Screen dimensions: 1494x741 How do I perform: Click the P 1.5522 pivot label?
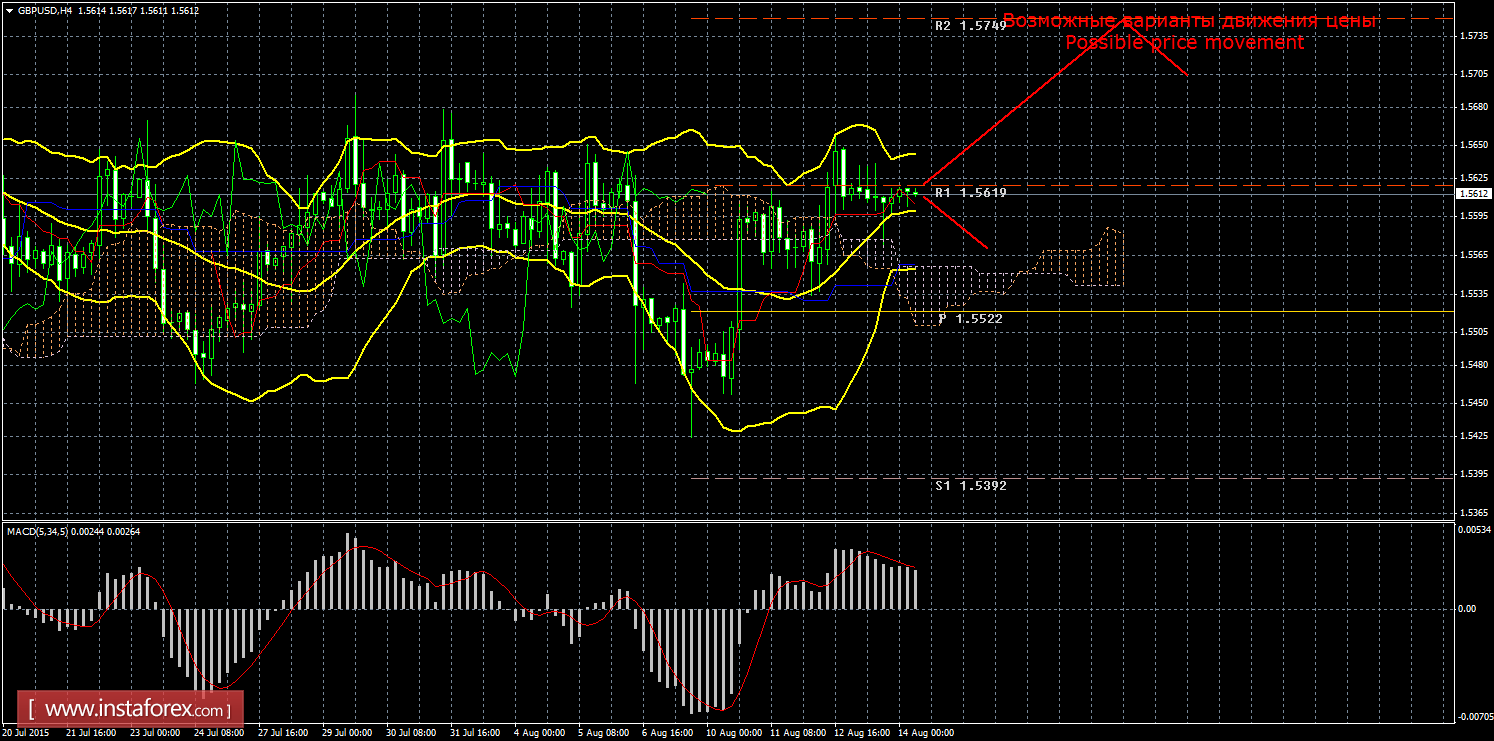[x=971, y=318]
